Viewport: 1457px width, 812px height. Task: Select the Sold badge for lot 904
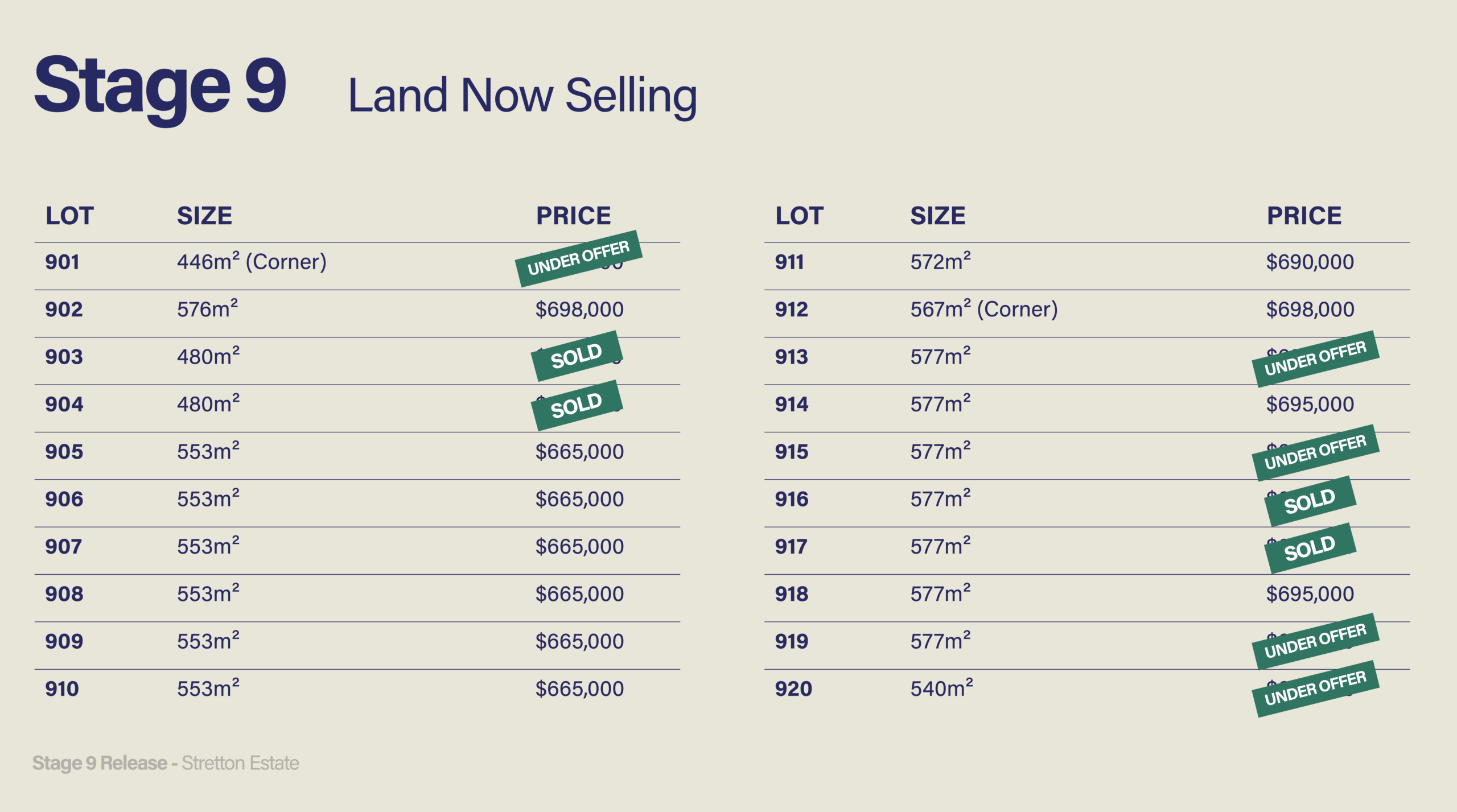pos(576,405)
